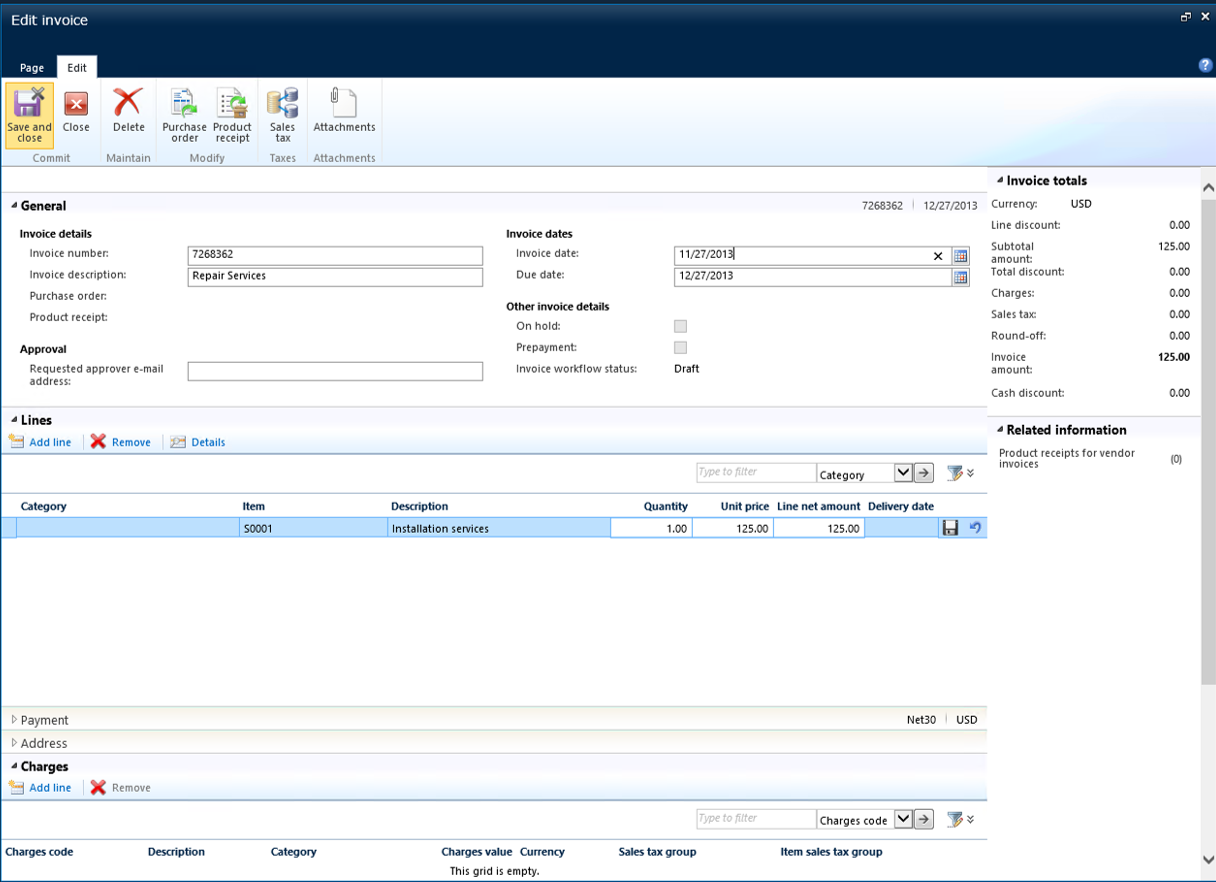Toggle the On hold checkbox
This screenshot has width=1216, height=882.
coord(680,326)
